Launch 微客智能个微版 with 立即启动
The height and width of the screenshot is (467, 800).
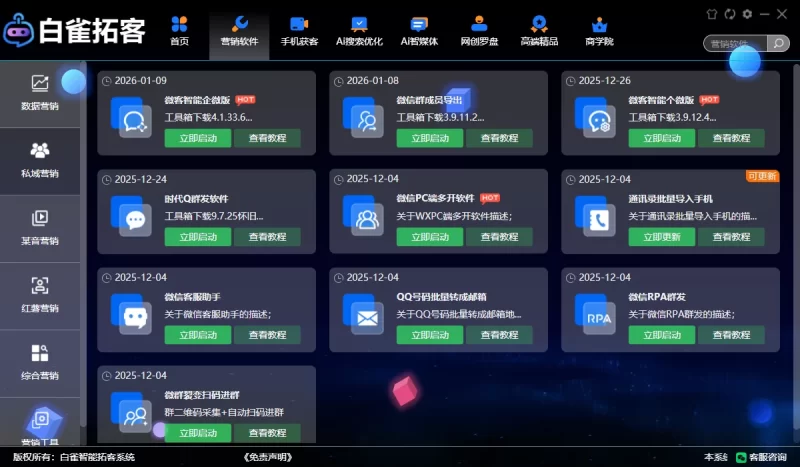point(662,138)
